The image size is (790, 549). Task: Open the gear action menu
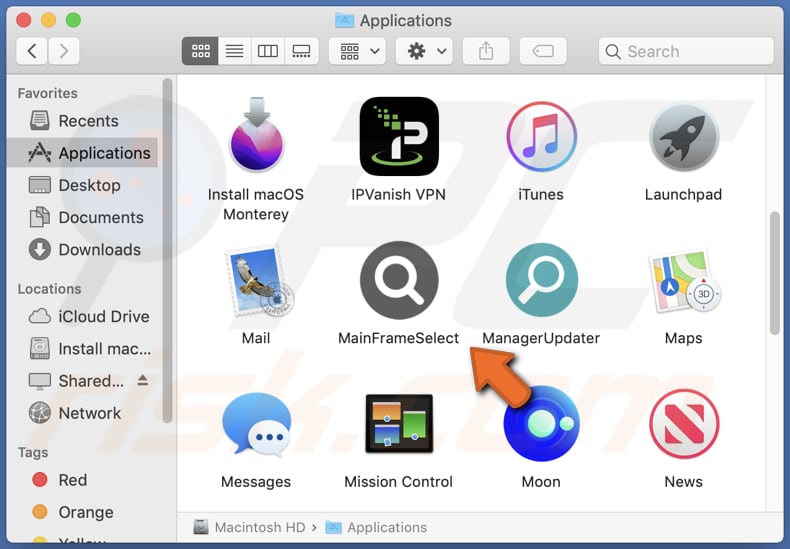pos(424,51)
